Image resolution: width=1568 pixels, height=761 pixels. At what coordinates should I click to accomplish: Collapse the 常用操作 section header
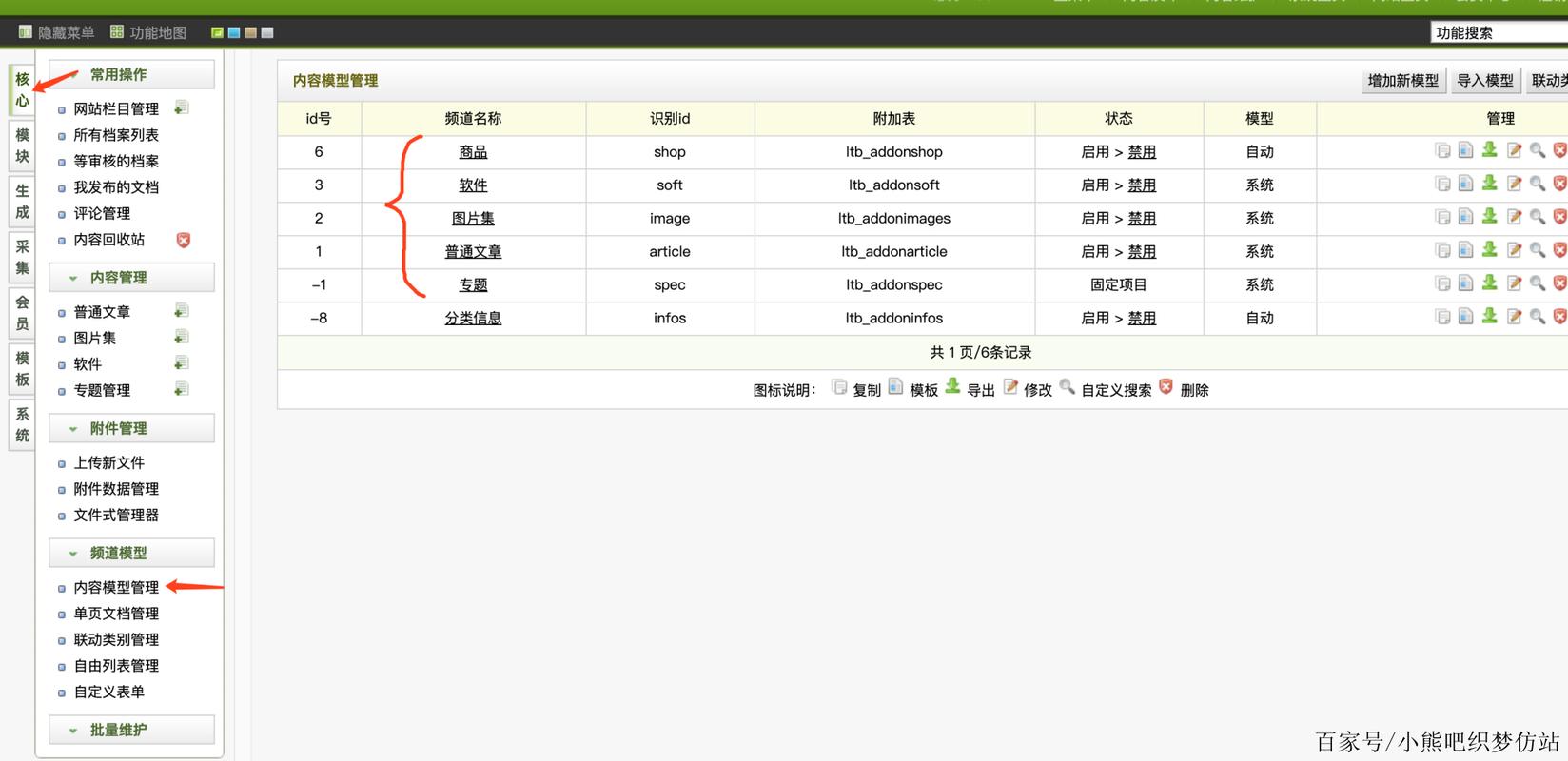pos(131,74)
